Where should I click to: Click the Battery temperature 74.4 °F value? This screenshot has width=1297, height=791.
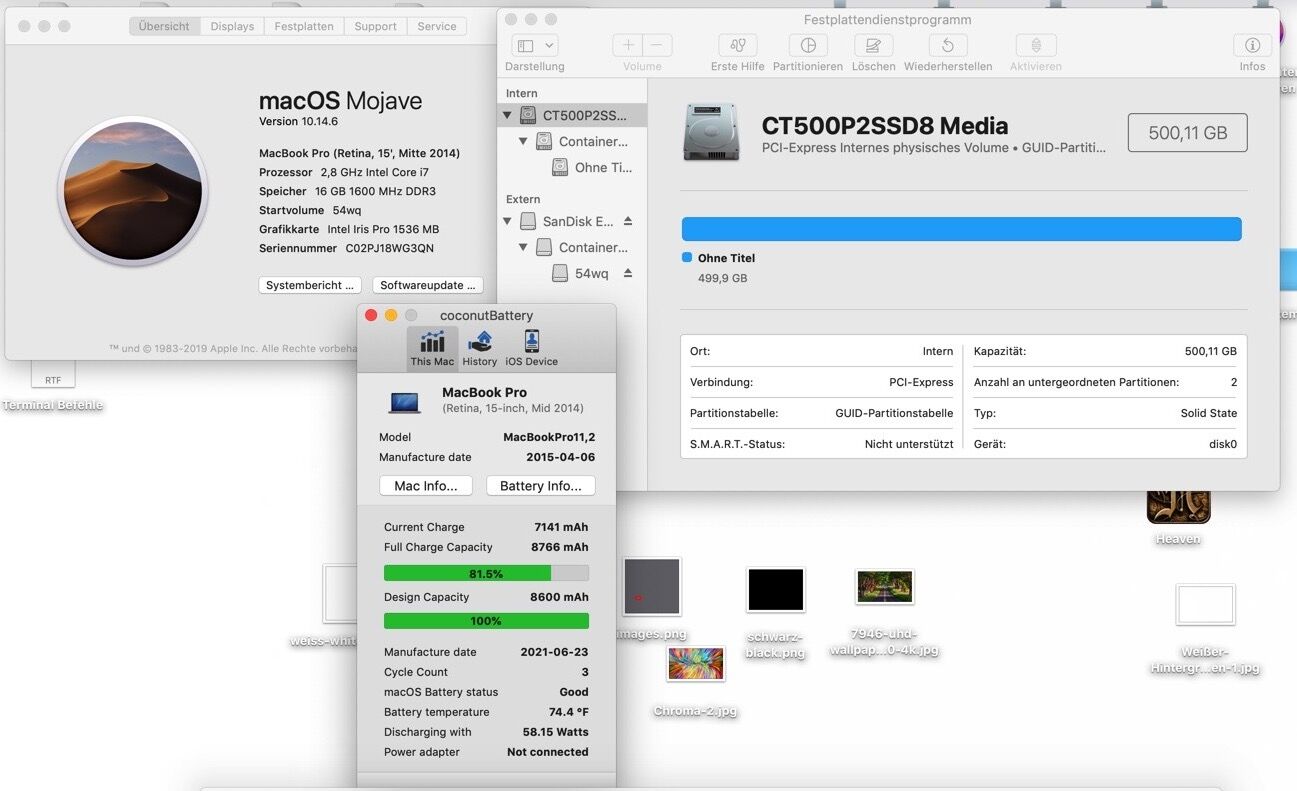[568, 712]
